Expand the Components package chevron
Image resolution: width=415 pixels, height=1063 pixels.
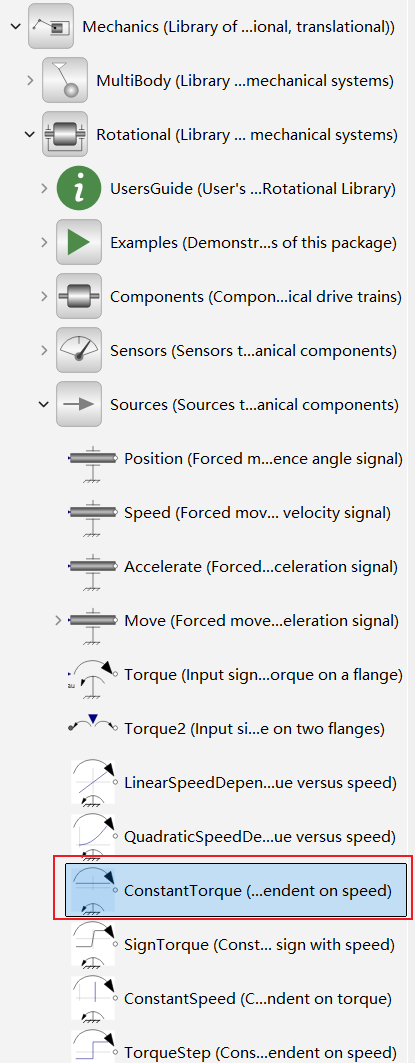[x=44, y=296]
